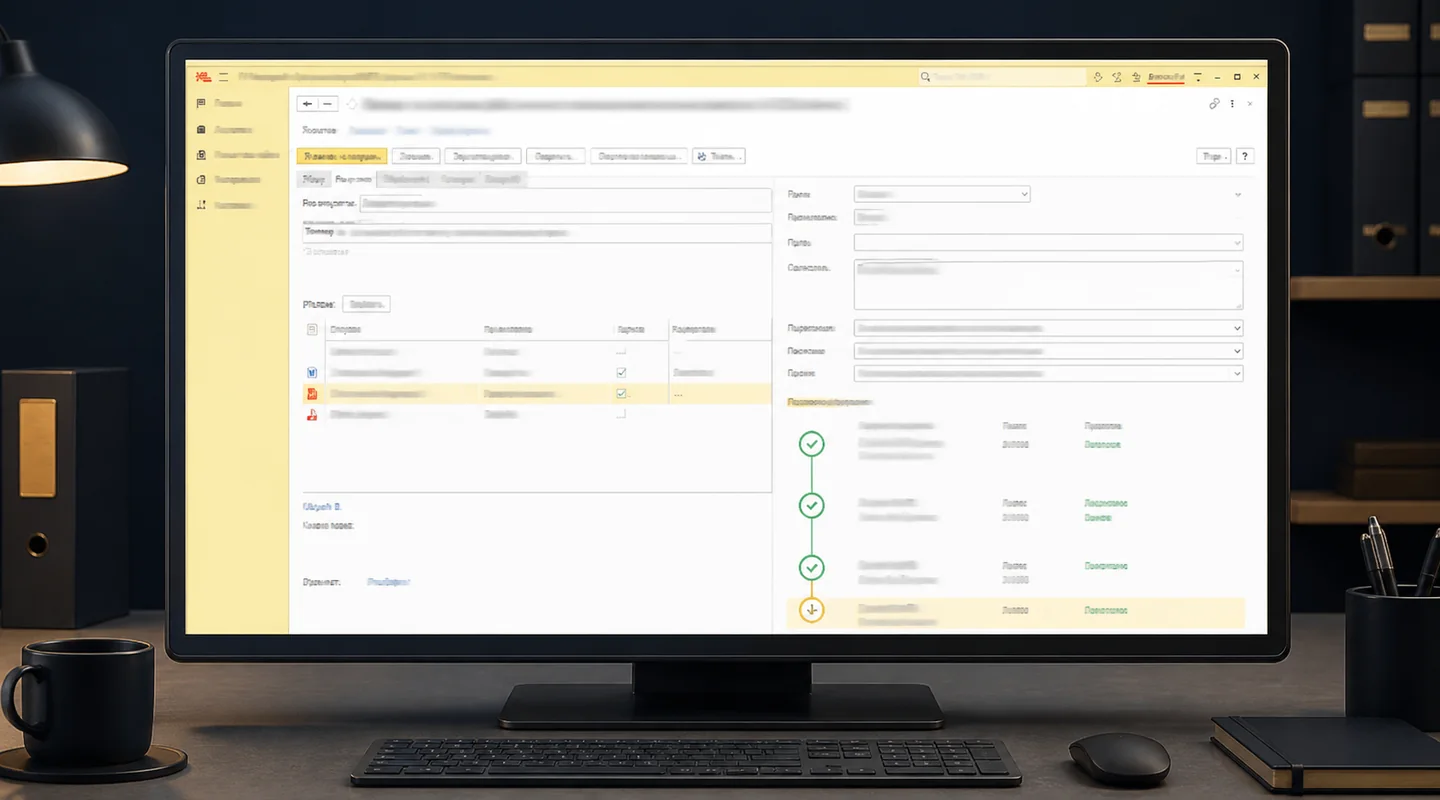1440x800 pixels.
Task: Open the middle of three stacked dropdowns
Action: pyautogui.click(x=1048, y=351)
